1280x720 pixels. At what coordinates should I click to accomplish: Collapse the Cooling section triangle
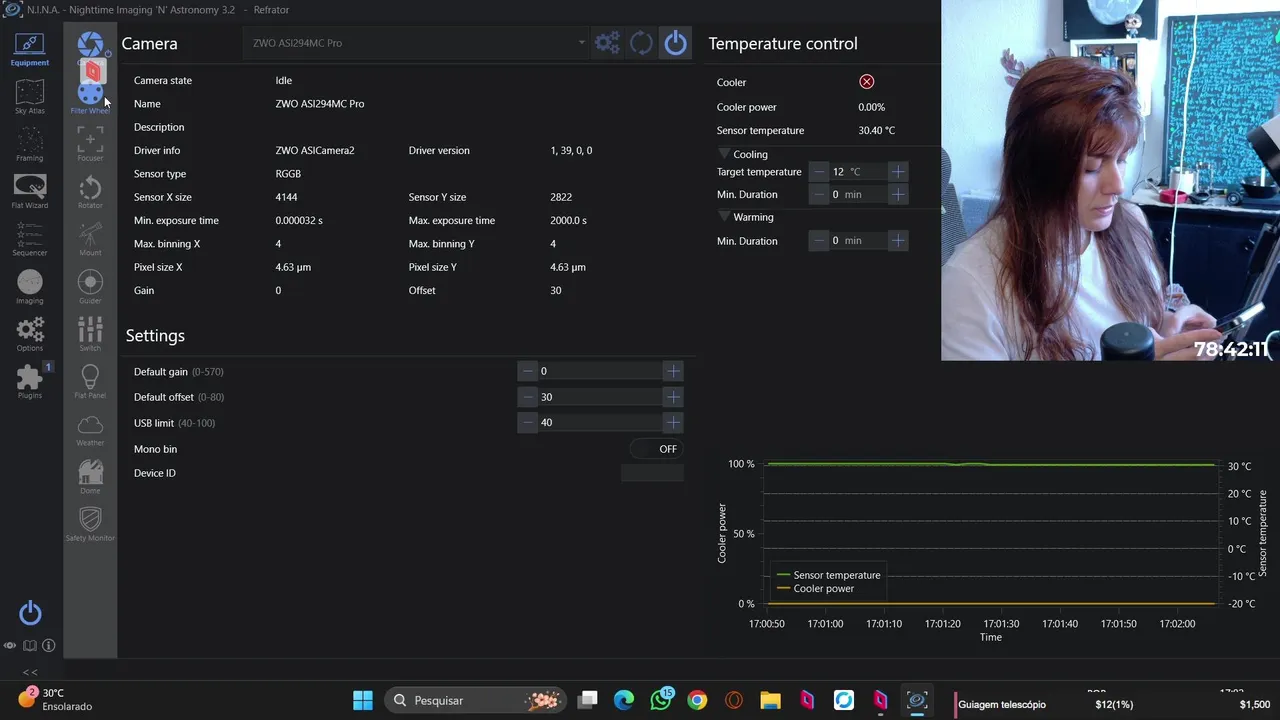724,154
